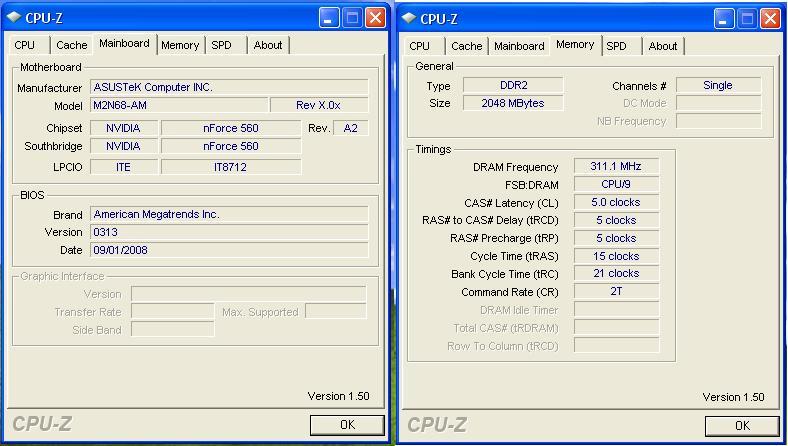Click the LPCIO vendor field ITE
Screen dimensions: 788x446
point(124,167)
